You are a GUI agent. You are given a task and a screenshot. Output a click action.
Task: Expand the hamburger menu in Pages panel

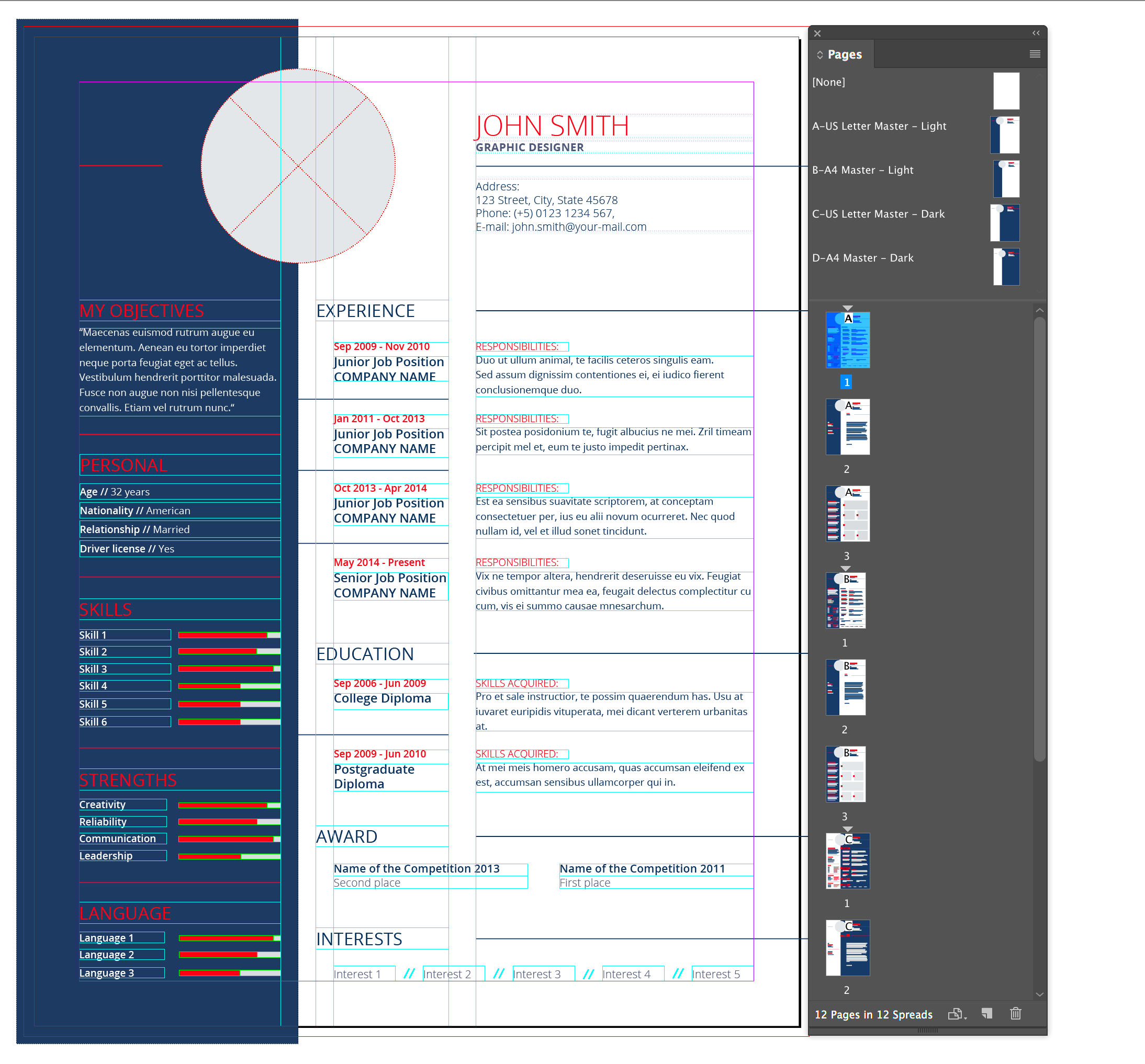point(1035,55)
